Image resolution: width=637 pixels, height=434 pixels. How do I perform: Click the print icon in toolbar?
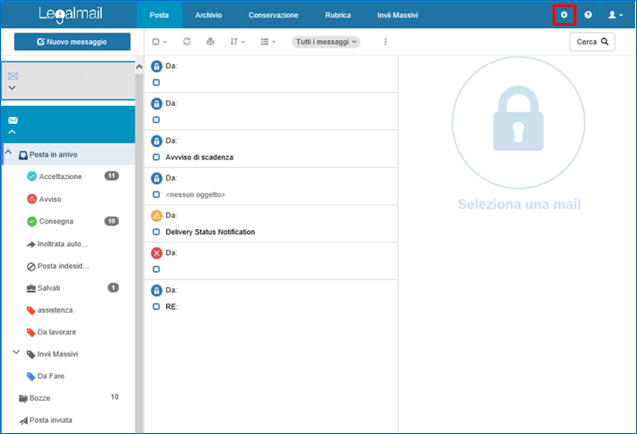point(210,42)
